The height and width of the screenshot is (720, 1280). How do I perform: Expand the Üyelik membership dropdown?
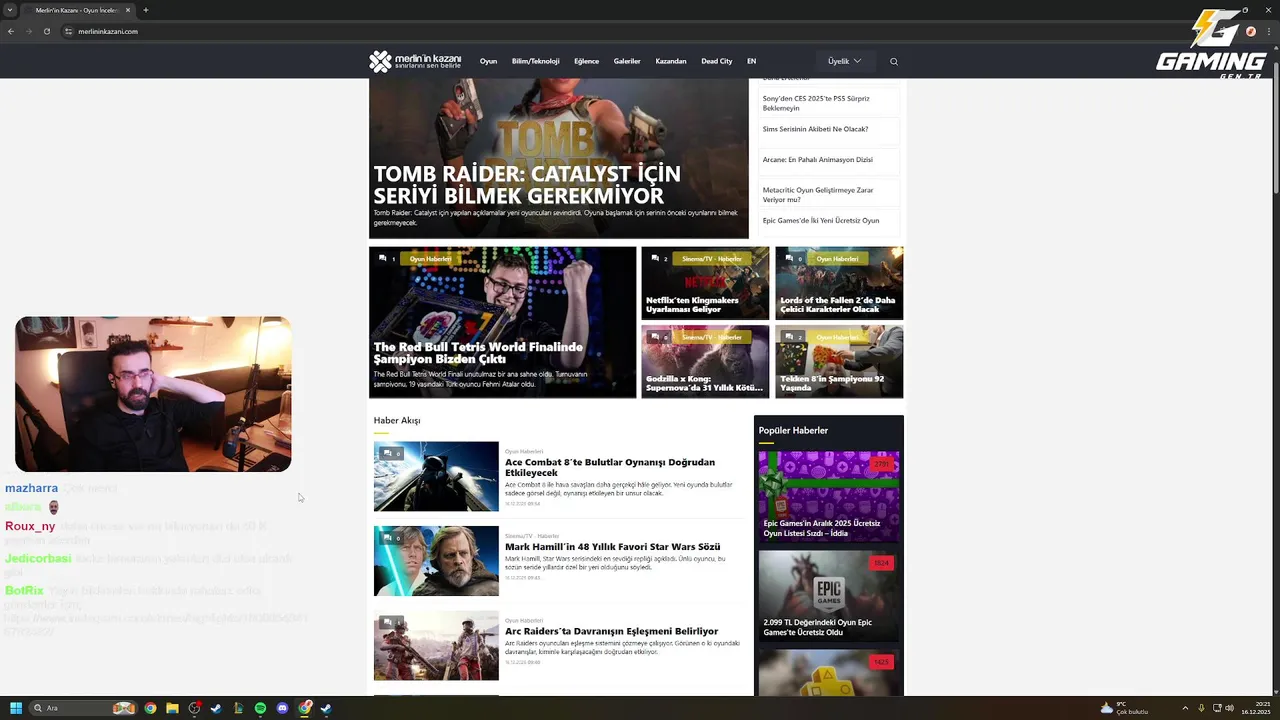(x=845, y=61)
